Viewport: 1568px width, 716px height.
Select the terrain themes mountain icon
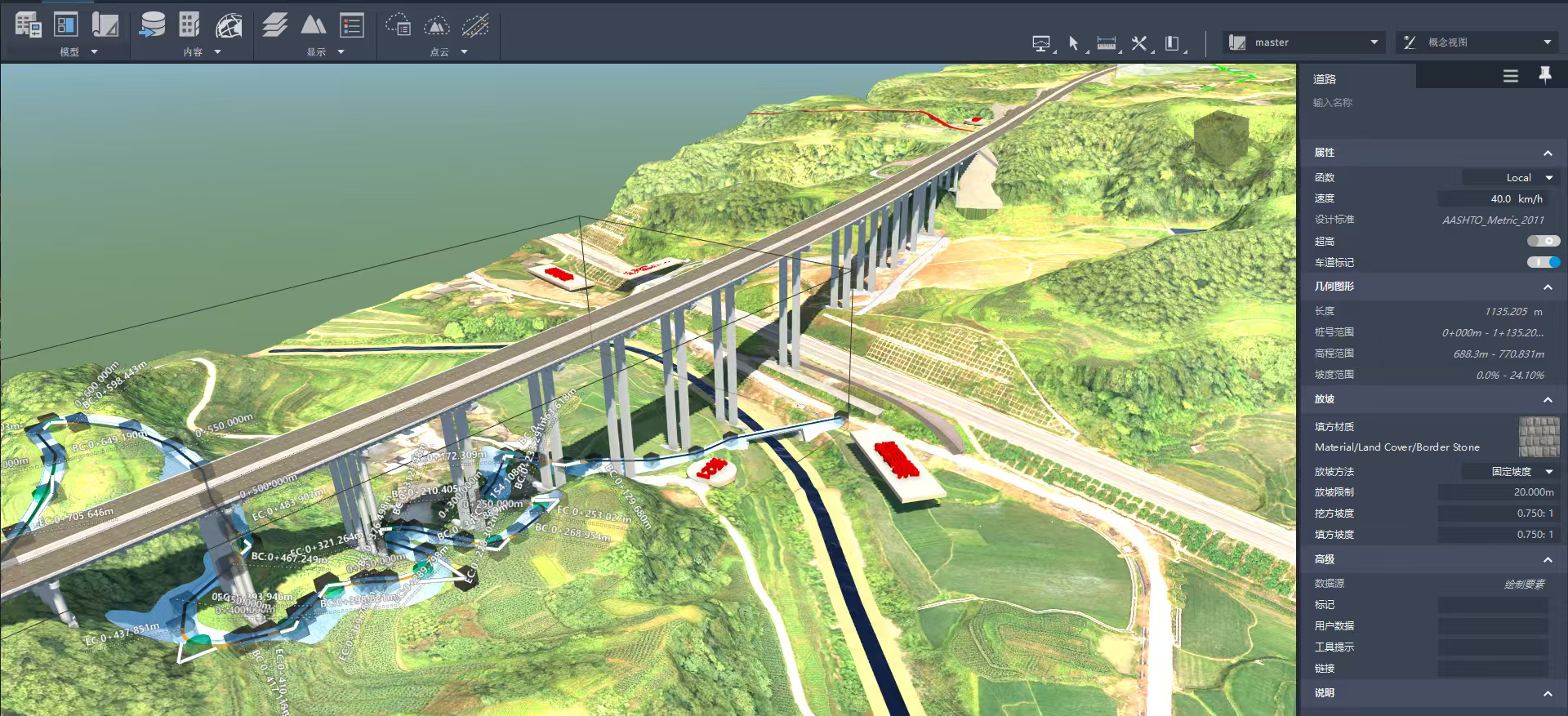click(314, 25)
